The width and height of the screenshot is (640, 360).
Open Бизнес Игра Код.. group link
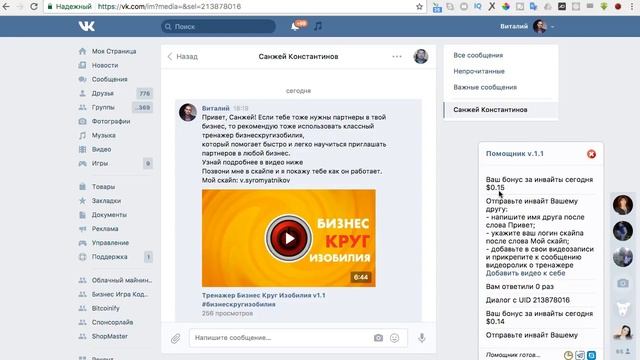[x=120, y=294]
